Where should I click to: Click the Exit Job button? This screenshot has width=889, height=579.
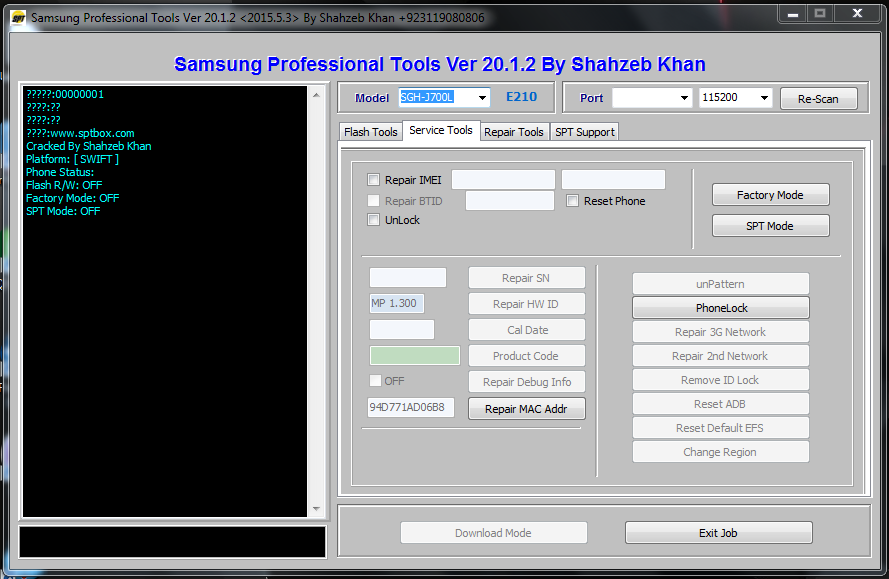click(x=718, y=532)
